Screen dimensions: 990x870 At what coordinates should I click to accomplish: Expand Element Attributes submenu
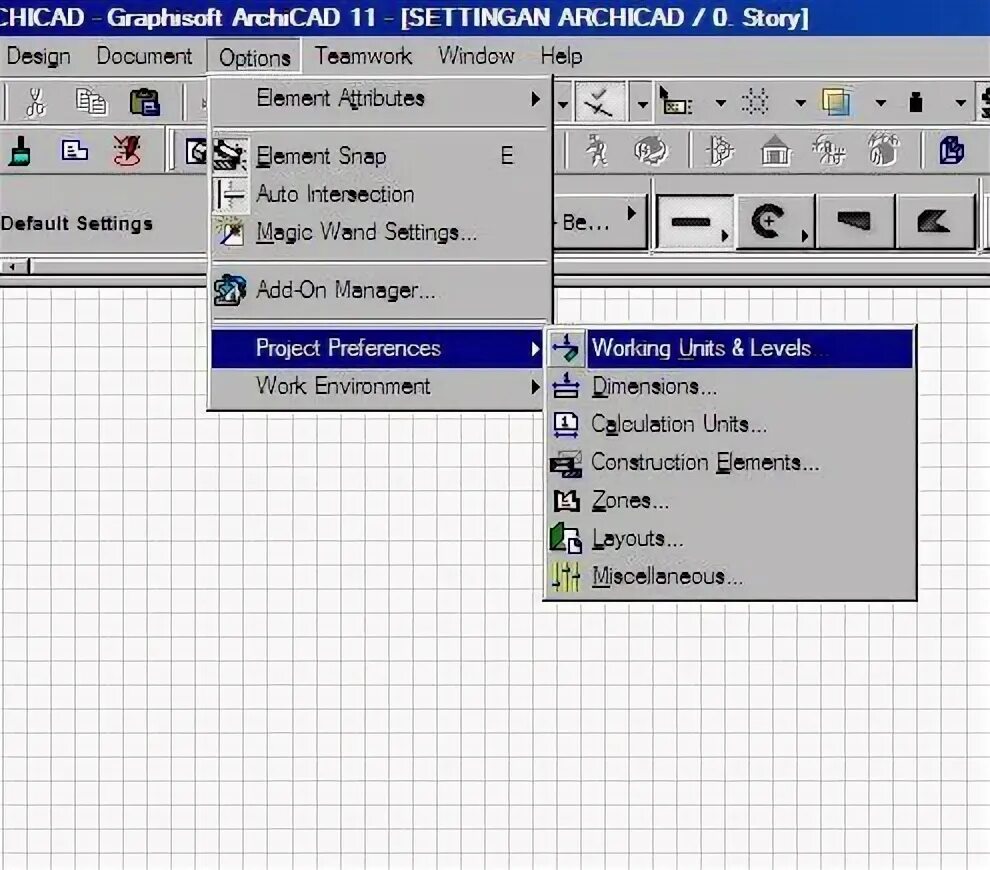point(379,98)
